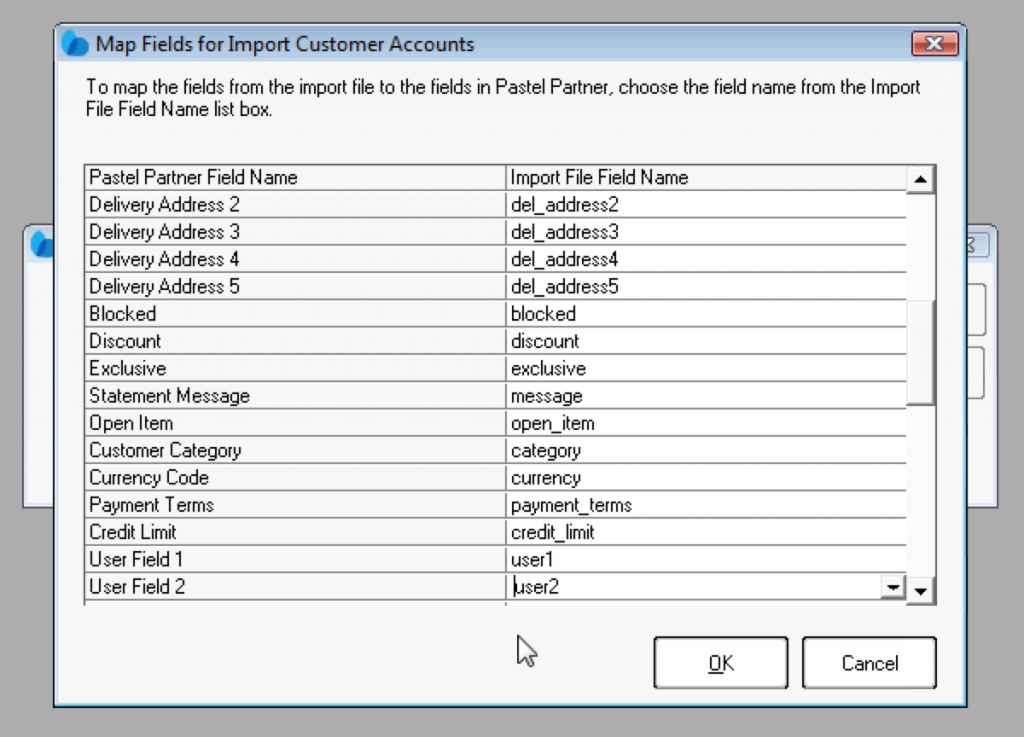Click the User Field 2 row label
Image resolution: width=1024 pixels, height=737 pixels.
tap(295, 587)
